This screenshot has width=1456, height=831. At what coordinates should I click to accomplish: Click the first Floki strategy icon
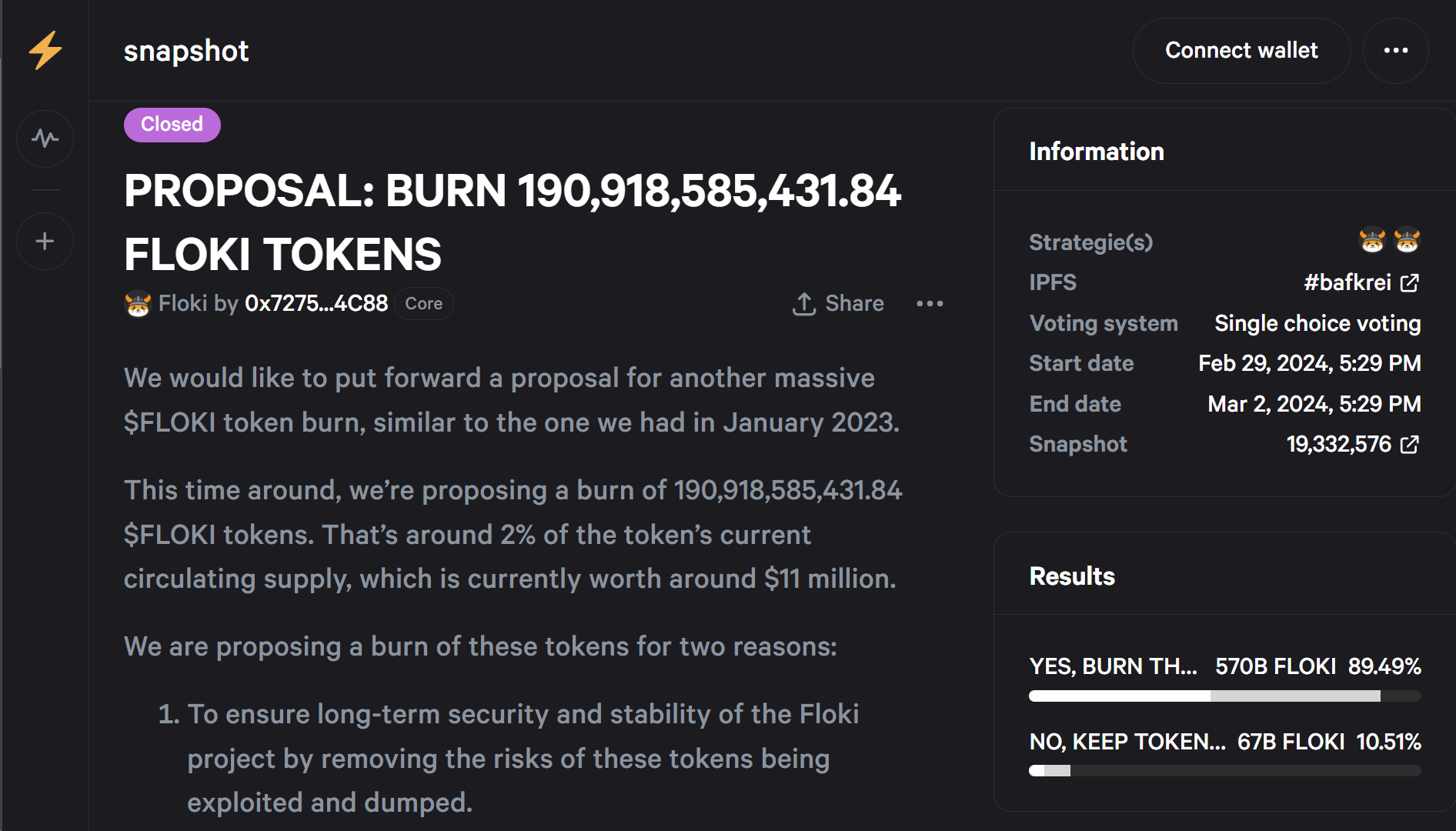[1372, 242]
